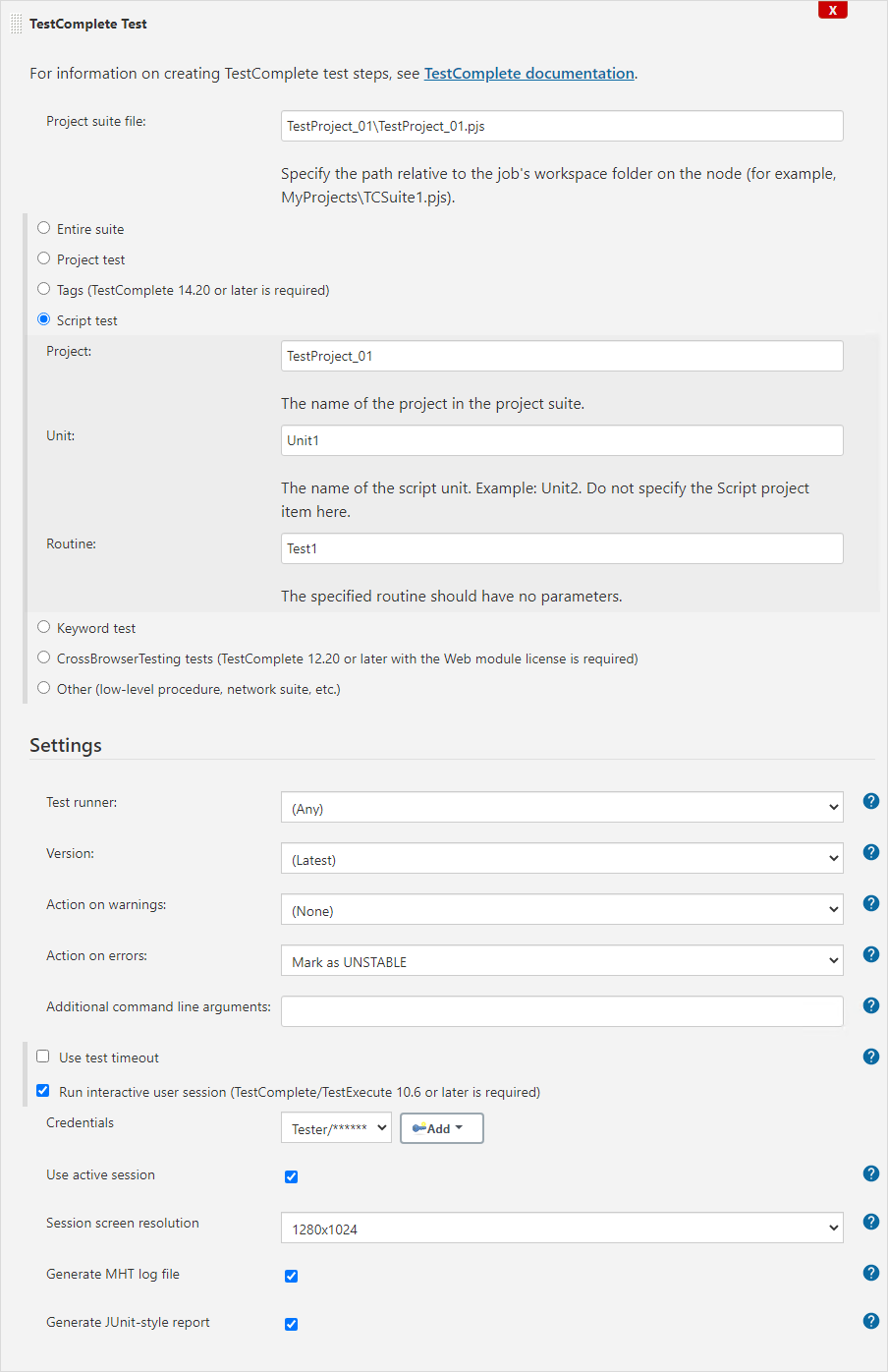Choose the Entire suite radio button

(44, 228)
